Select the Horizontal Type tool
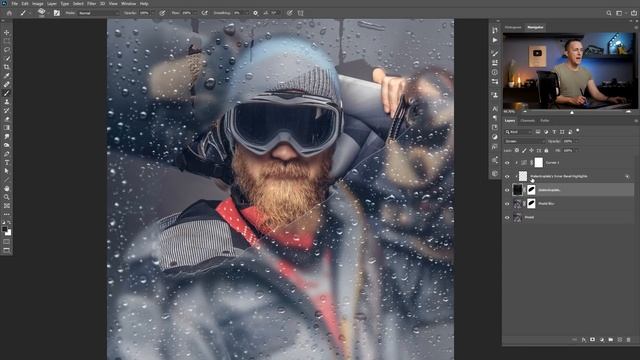This screenshot has width=640, height=360. pyautogui.click(x=7, y=162)
